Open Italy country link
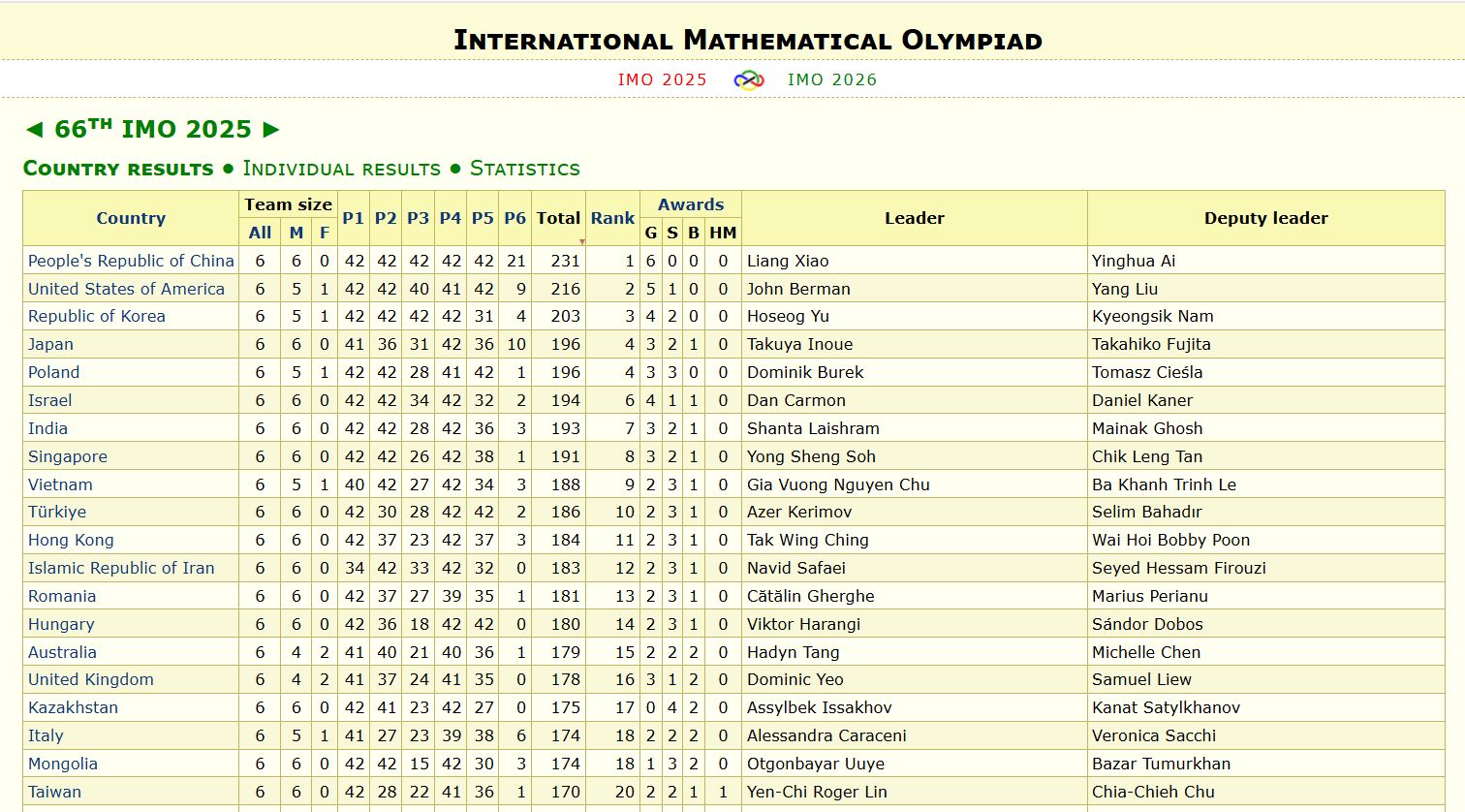The width and height of the screenshot is (1465, 812). [46, 735]
